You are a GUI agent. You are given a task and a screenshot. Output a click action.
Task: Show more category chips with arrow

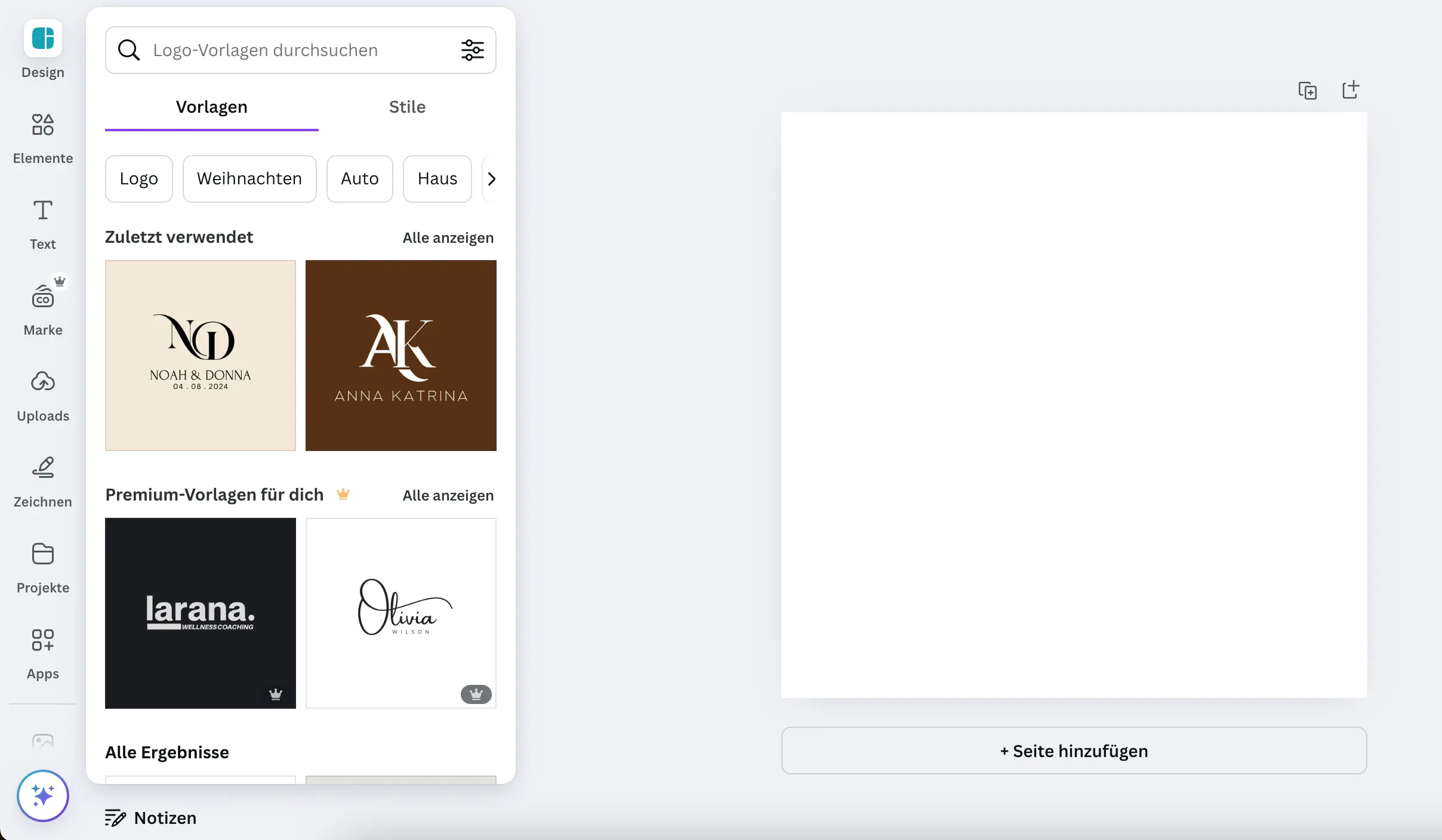click(491, 179)
